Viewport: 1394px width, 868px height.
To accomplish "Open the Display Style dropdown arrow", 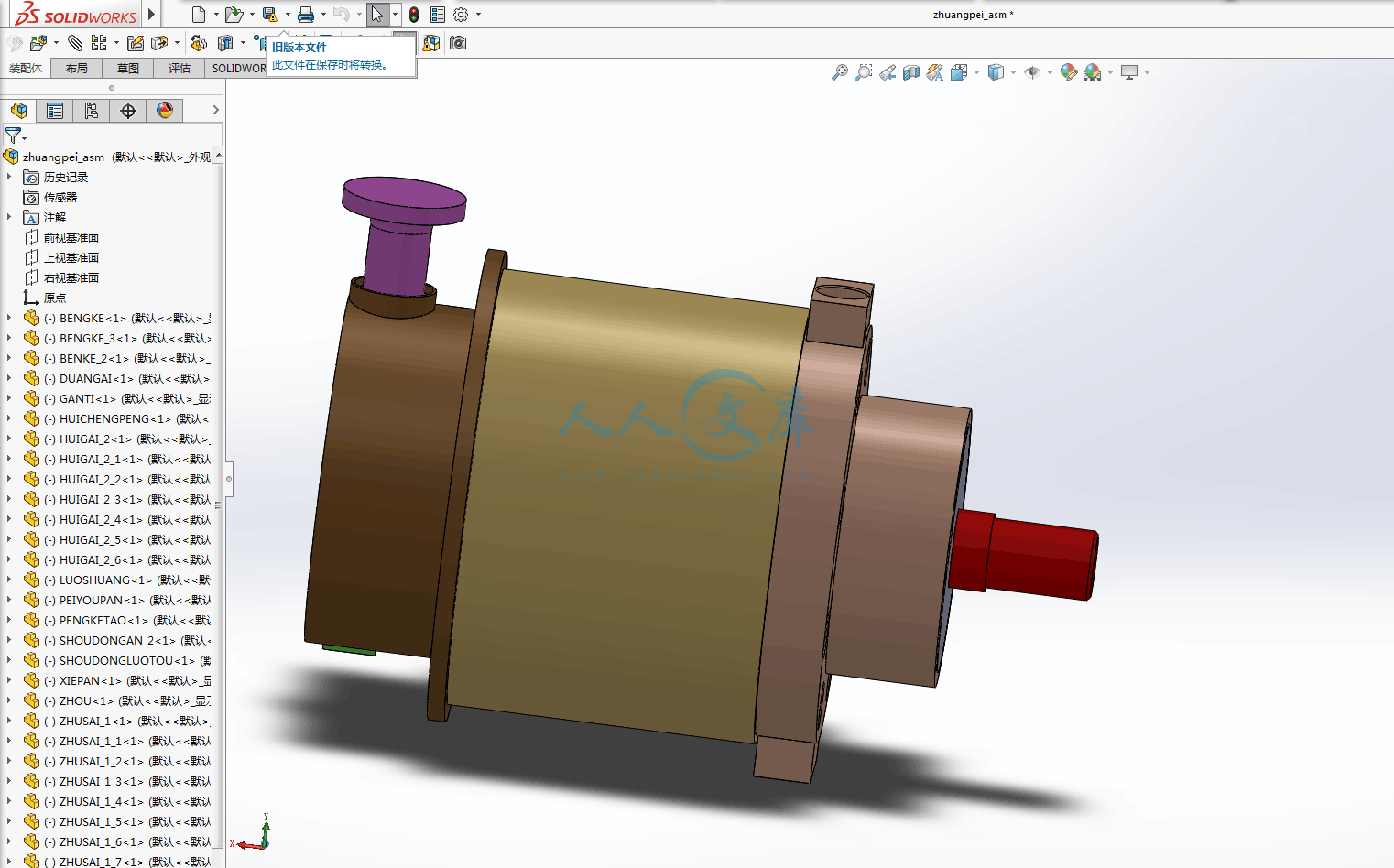I will pyautogui.click(x=1013, y=72).
